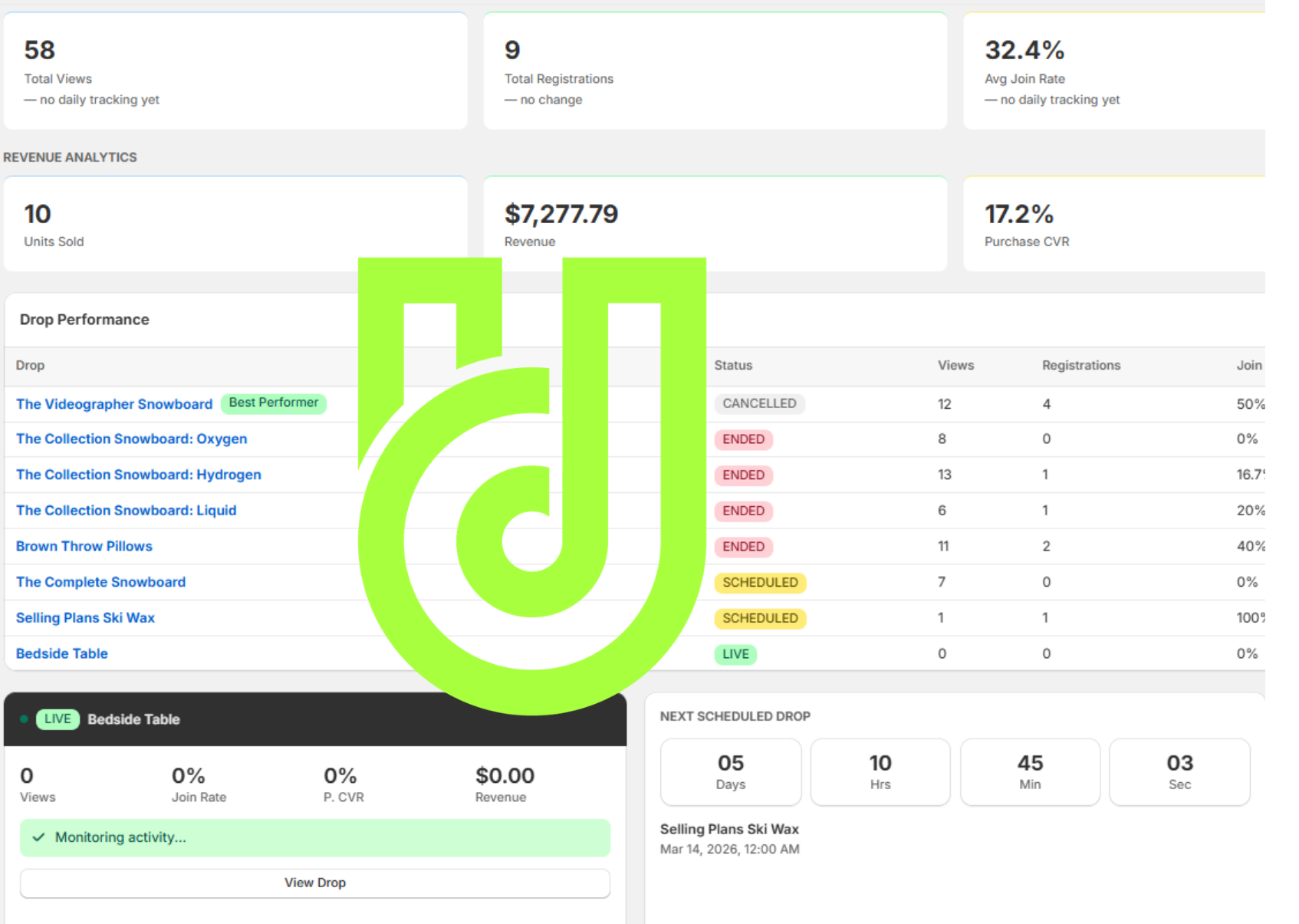Click the Views column header
This screenshot has height=924, width=1299.
pyautogui.click(x=955, y=365)
